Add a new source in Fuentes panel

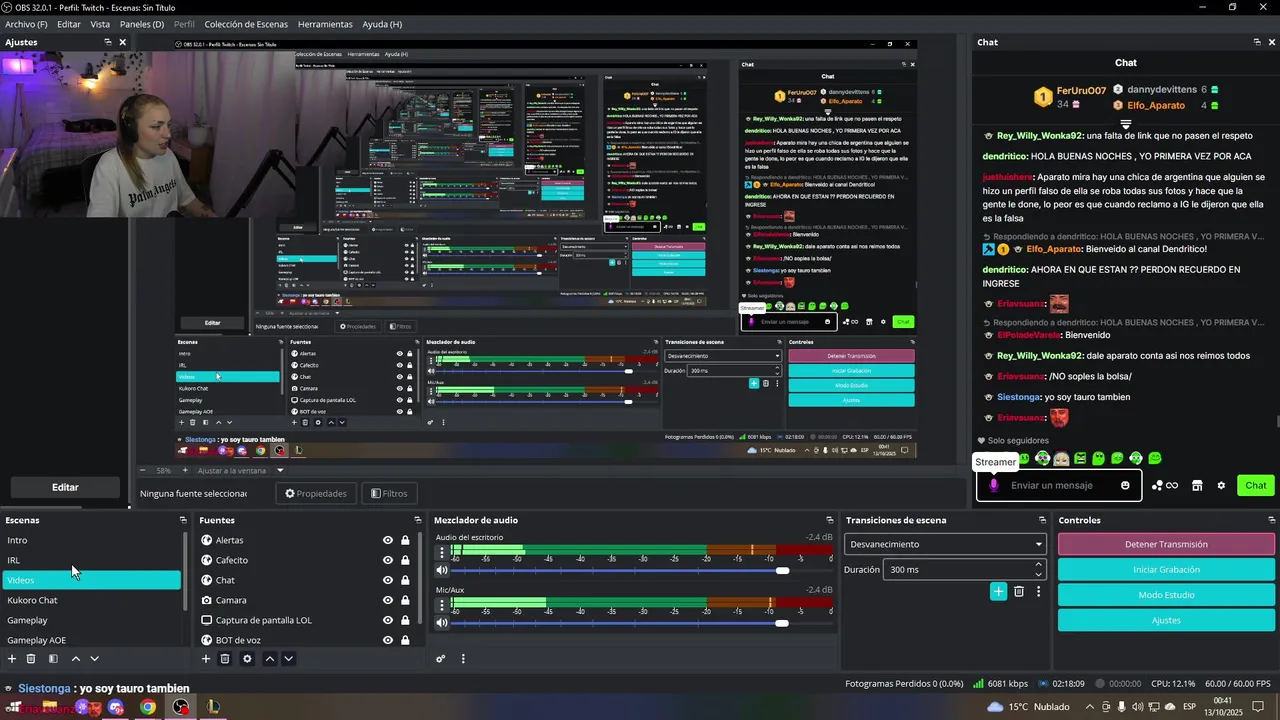(206, 659)
